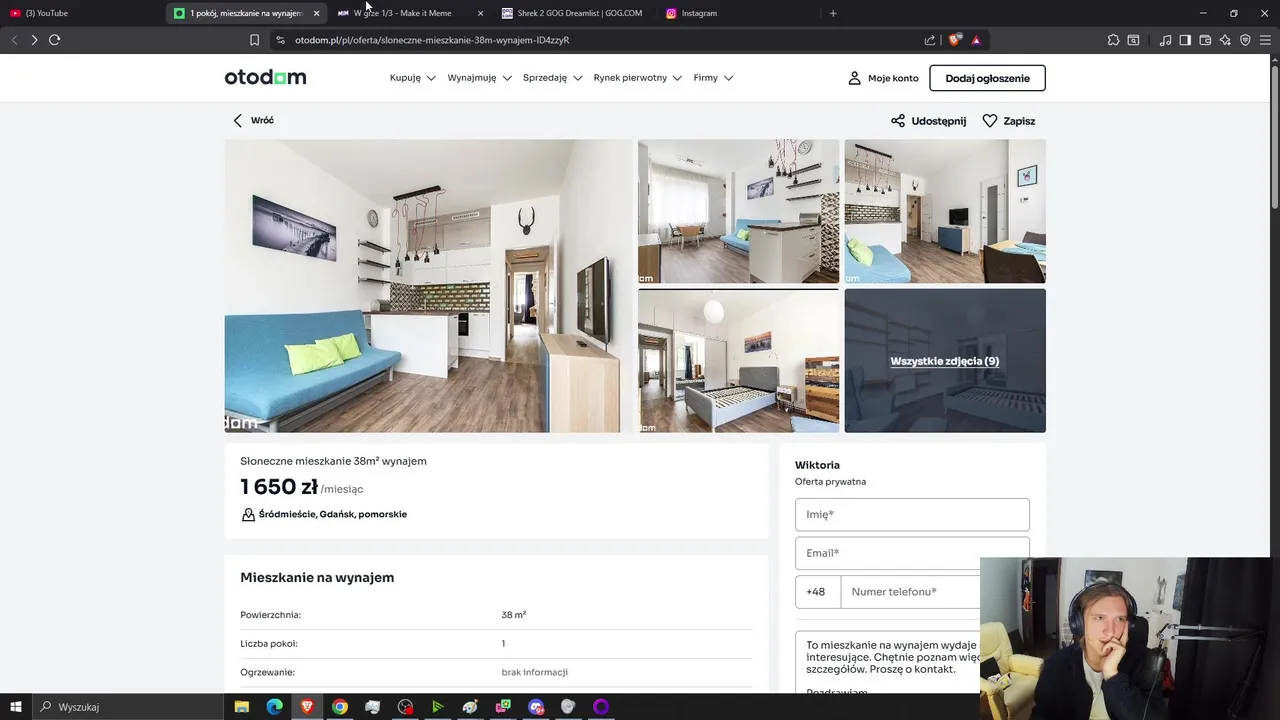Click the Śródmieście, Gdańsk, pomorskie location text
1280x720 pixels.
333,514
